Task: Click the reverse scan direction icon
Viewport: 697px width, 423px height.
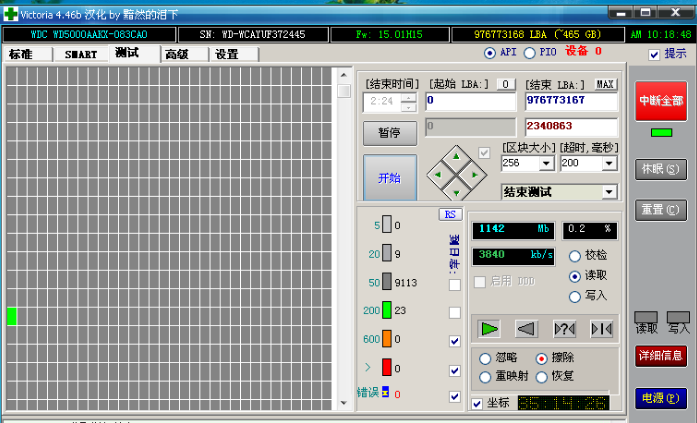Action: (x=526, y=328)
